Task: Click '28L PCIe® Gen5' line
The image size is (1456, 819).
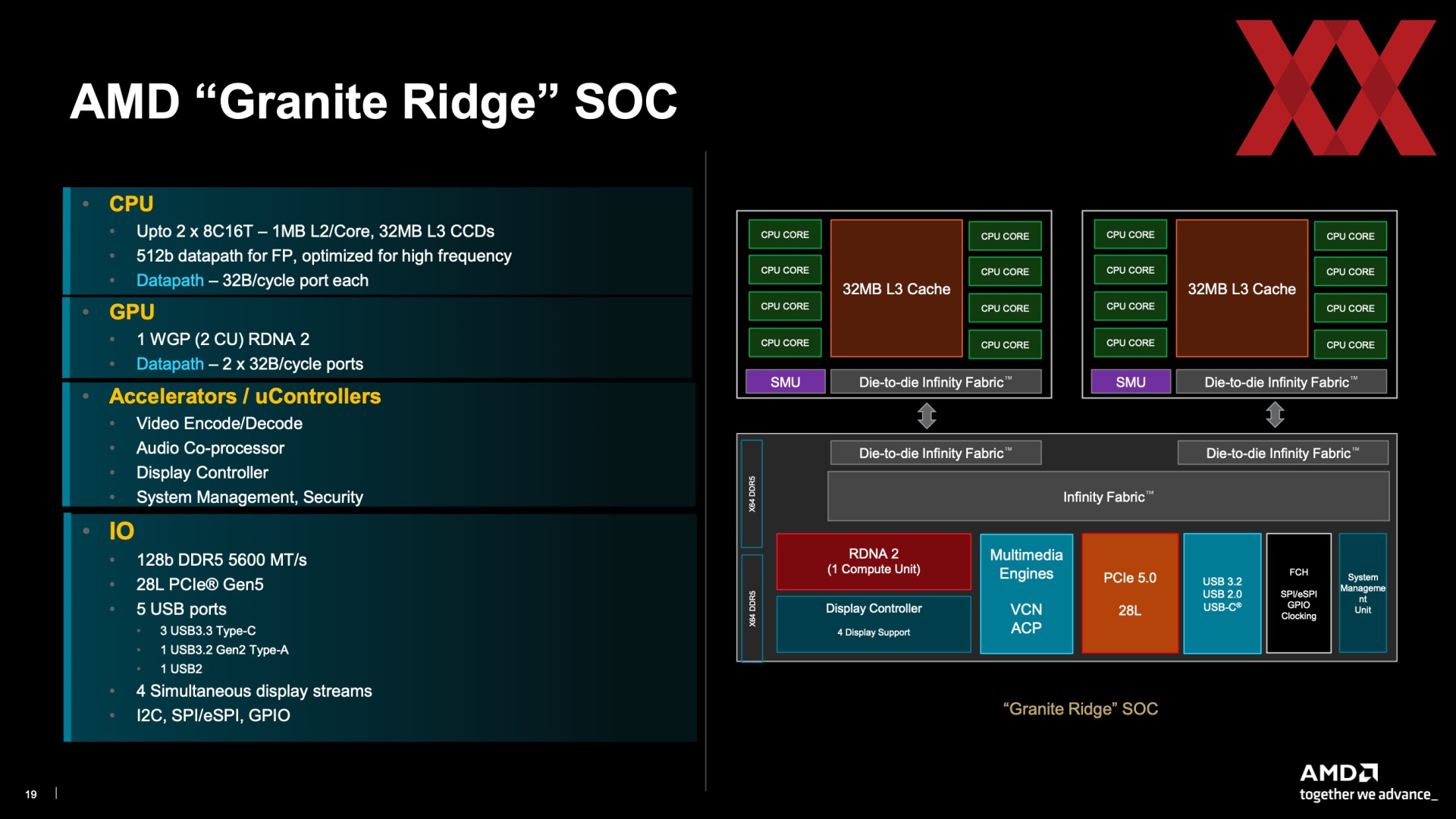Action: 200,585
